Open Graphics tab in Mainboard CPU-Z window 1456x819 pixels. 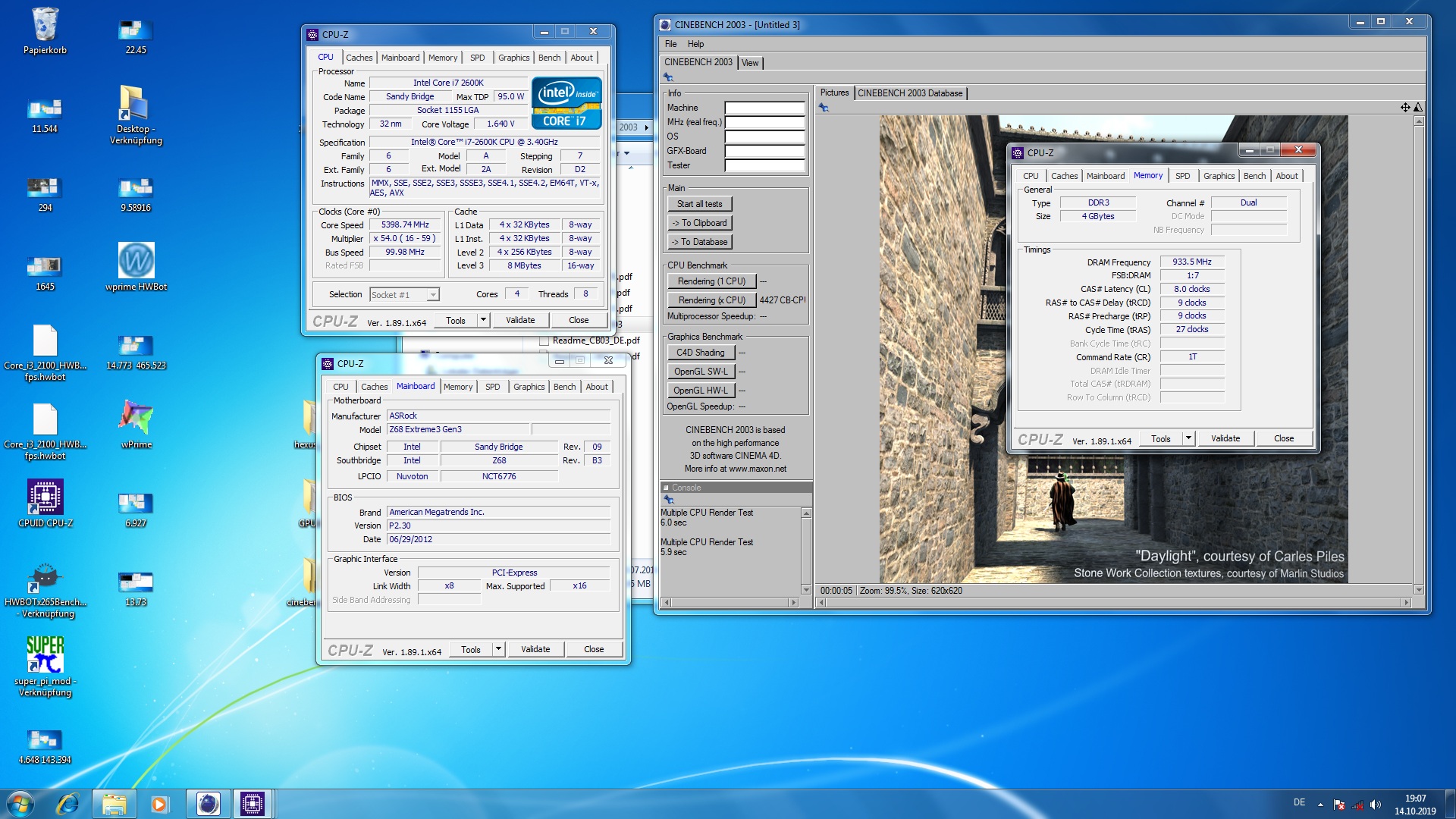pos(529,387)
